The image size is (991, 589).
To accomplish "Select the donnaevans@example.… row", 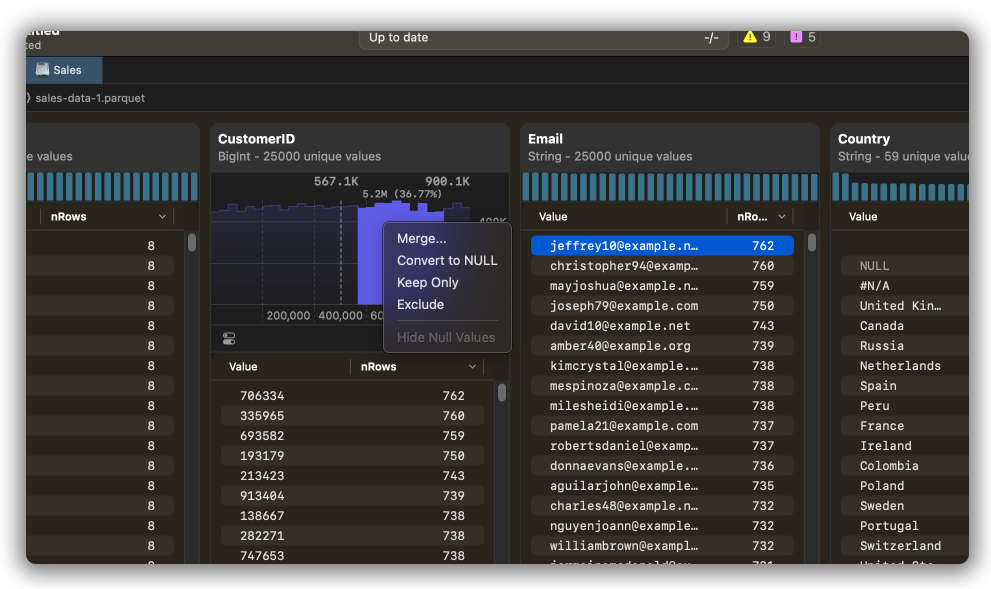I will click(x=662, y=466).
